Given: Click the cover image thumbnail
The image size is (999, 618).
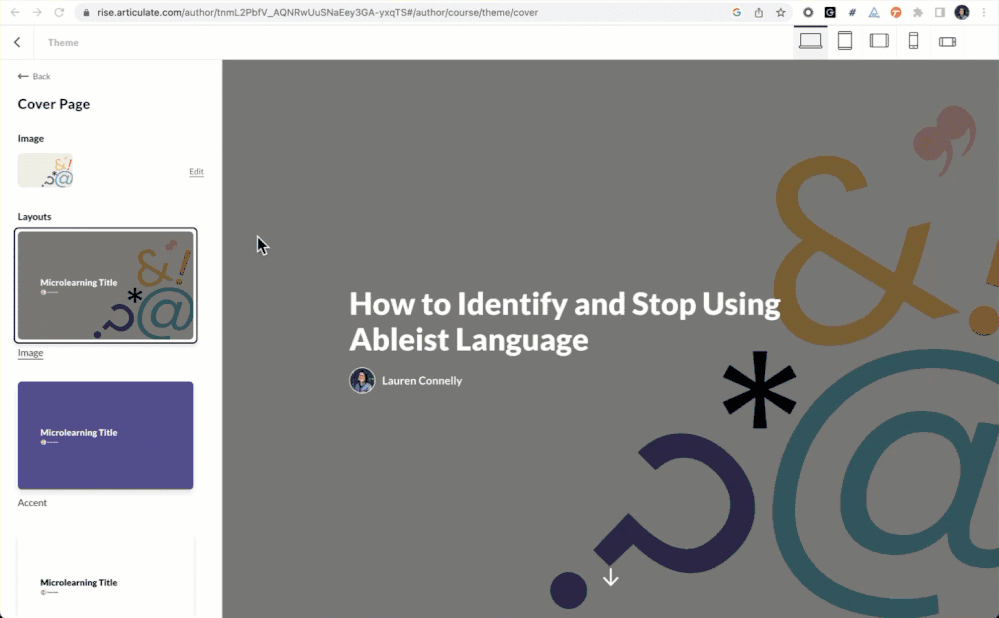Looking at the screenshot, I should (x=45, y=170).
